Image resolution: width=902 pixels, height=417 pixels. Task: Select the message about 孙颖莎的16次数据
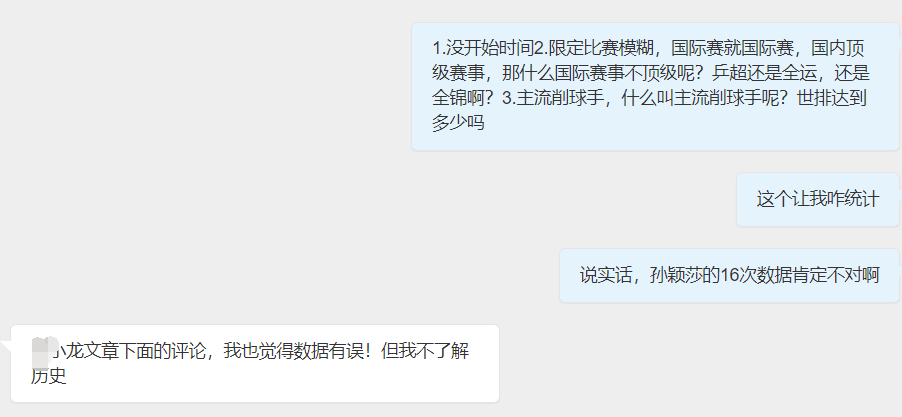(729, 276)
